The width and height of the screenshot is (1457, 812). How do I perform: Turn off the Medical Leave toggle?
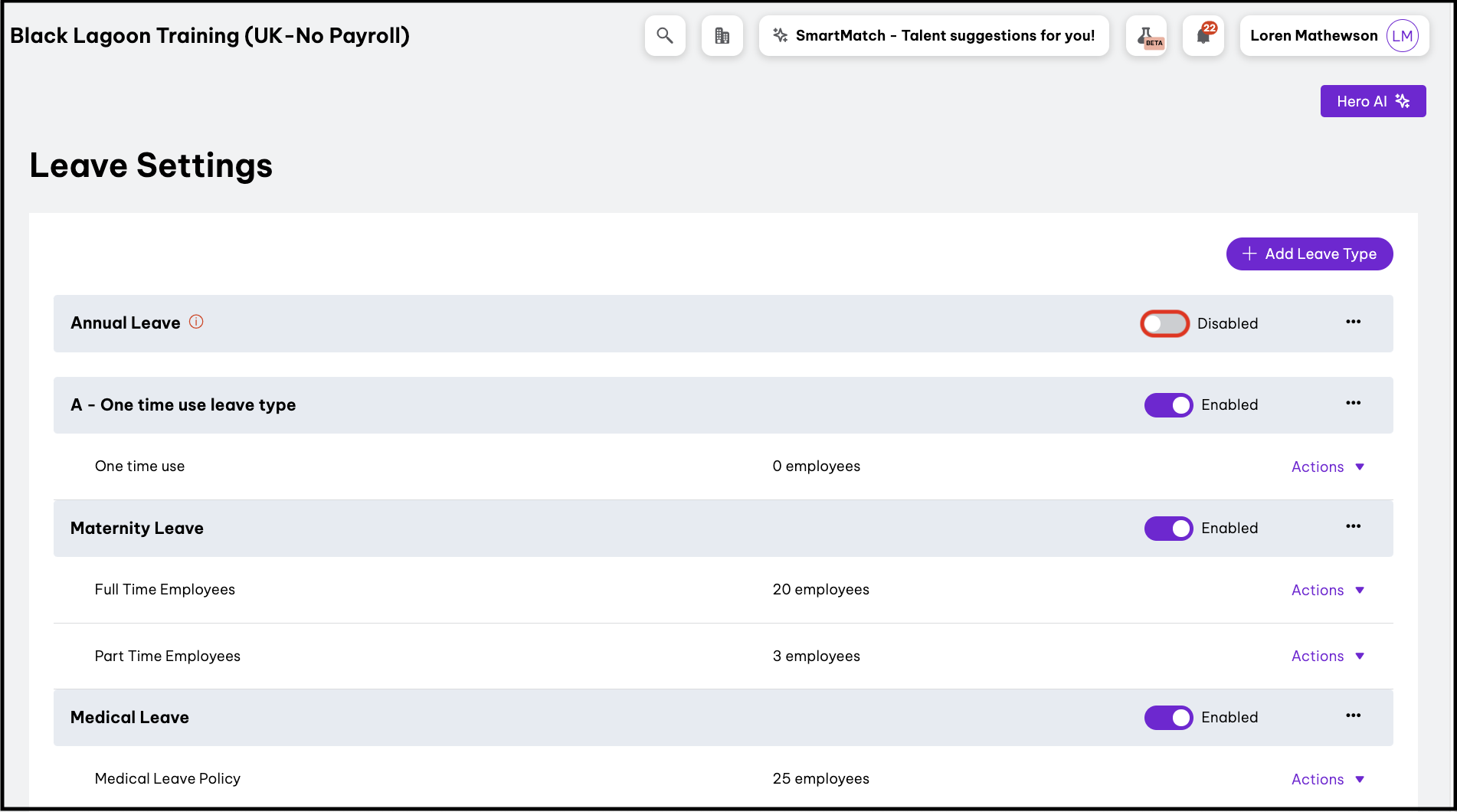[x=1168, y=718]
